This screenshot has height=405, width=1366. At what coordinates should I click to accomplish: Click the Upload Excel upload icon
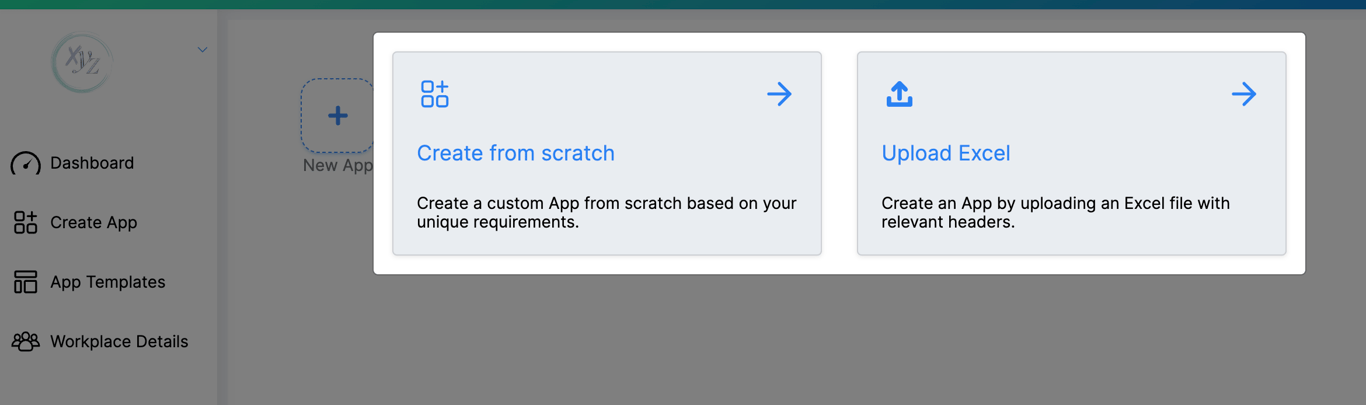(899, 94)
